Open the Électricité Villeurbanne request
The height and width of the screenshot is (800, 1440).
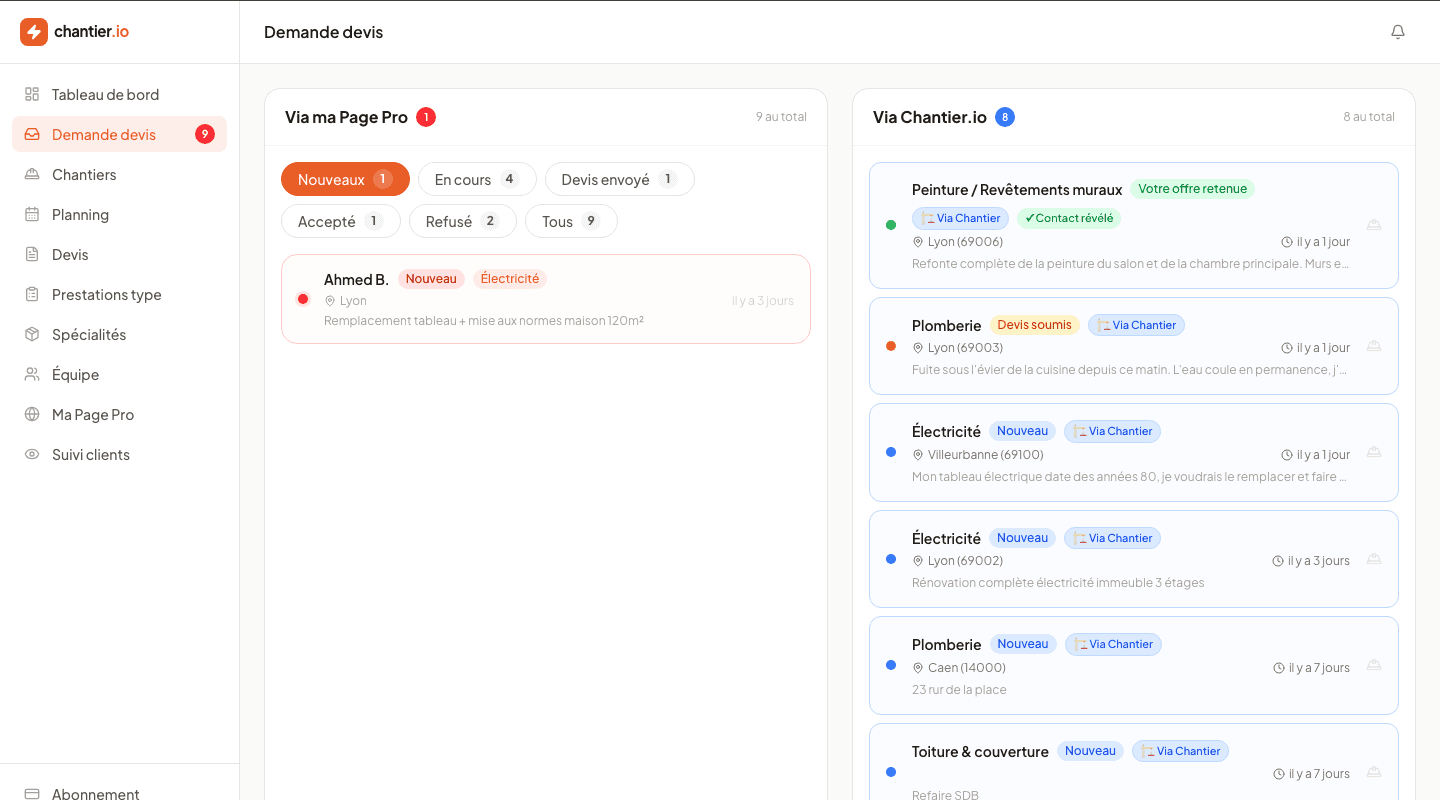[x=1134, y=452]
